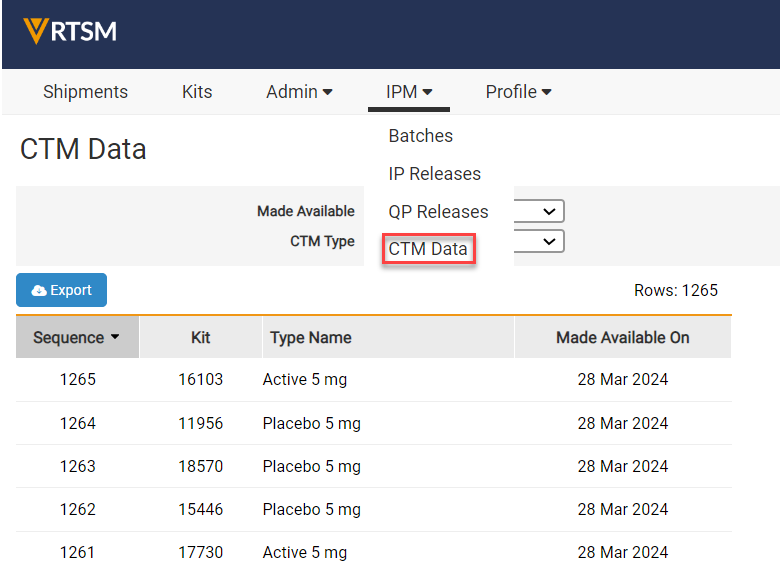The width and height of the screenshot is (780, 566).
Task: Click the Sequence sort arrow icon
Action: point(115,338)
